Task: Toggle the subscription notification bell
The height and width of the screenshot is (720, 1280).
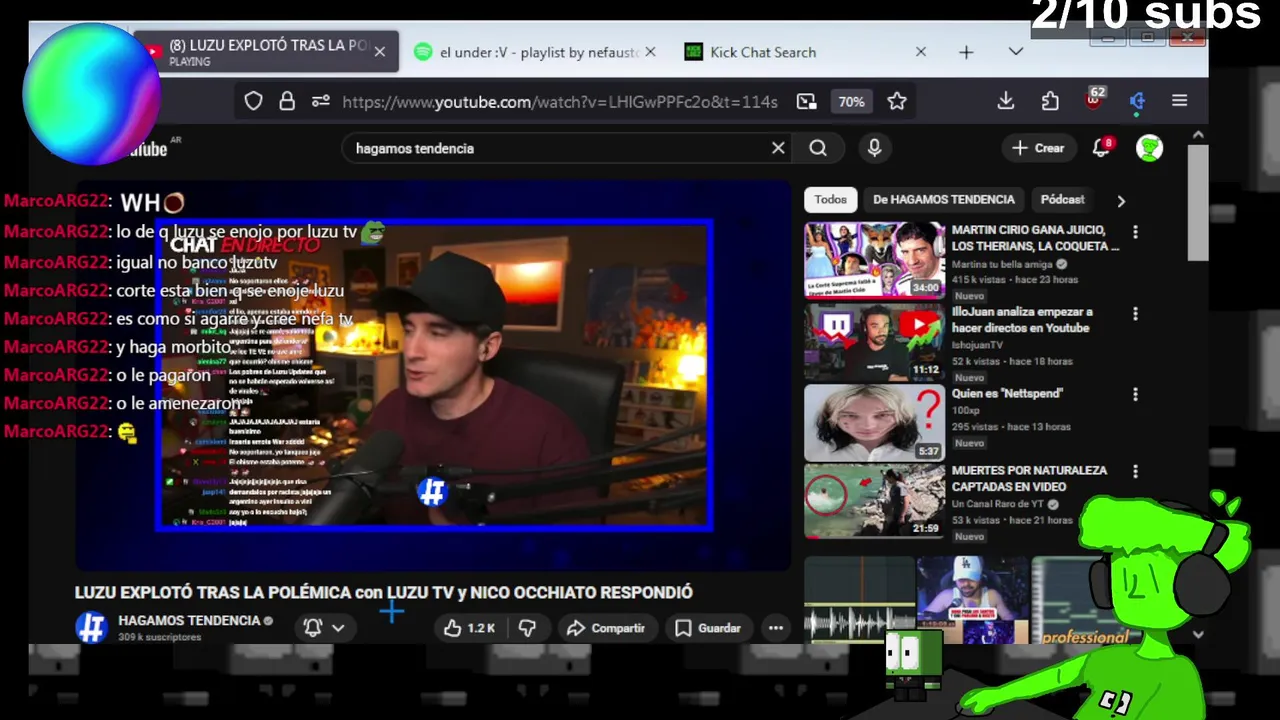Action: tap(312, 628)
